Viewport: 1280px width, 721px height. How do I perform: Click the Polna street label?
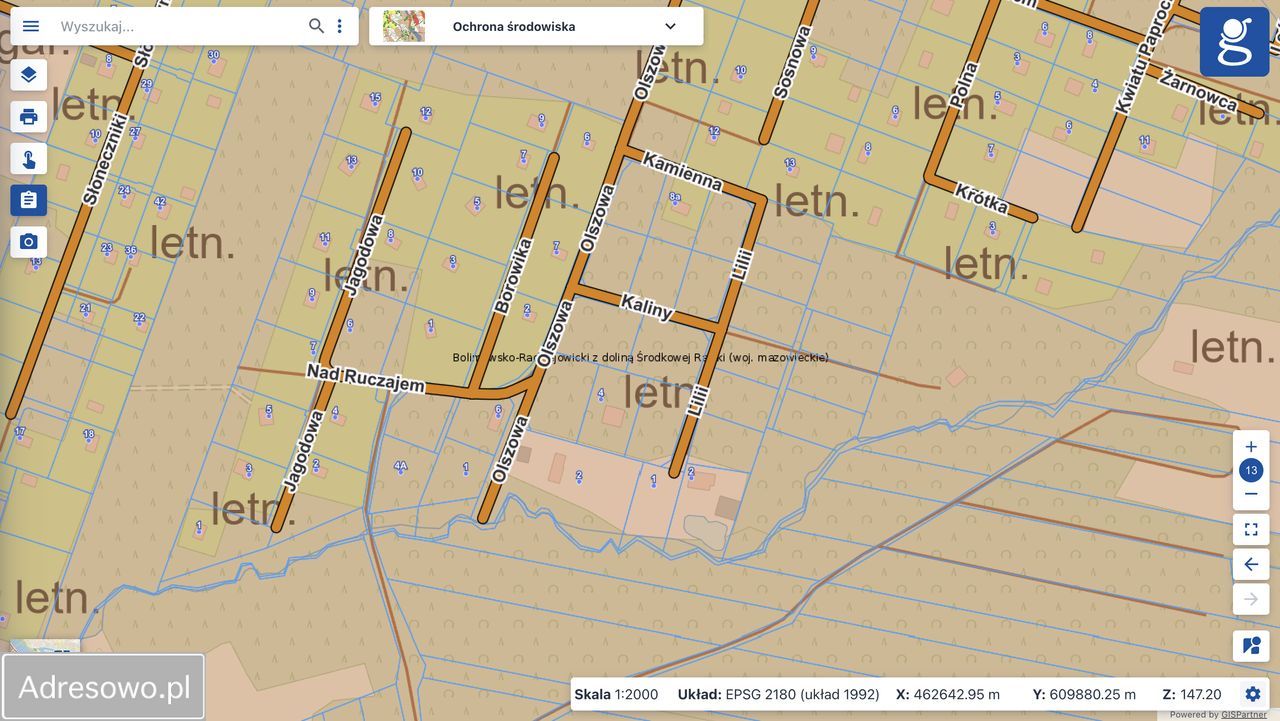tap(963, 84)
